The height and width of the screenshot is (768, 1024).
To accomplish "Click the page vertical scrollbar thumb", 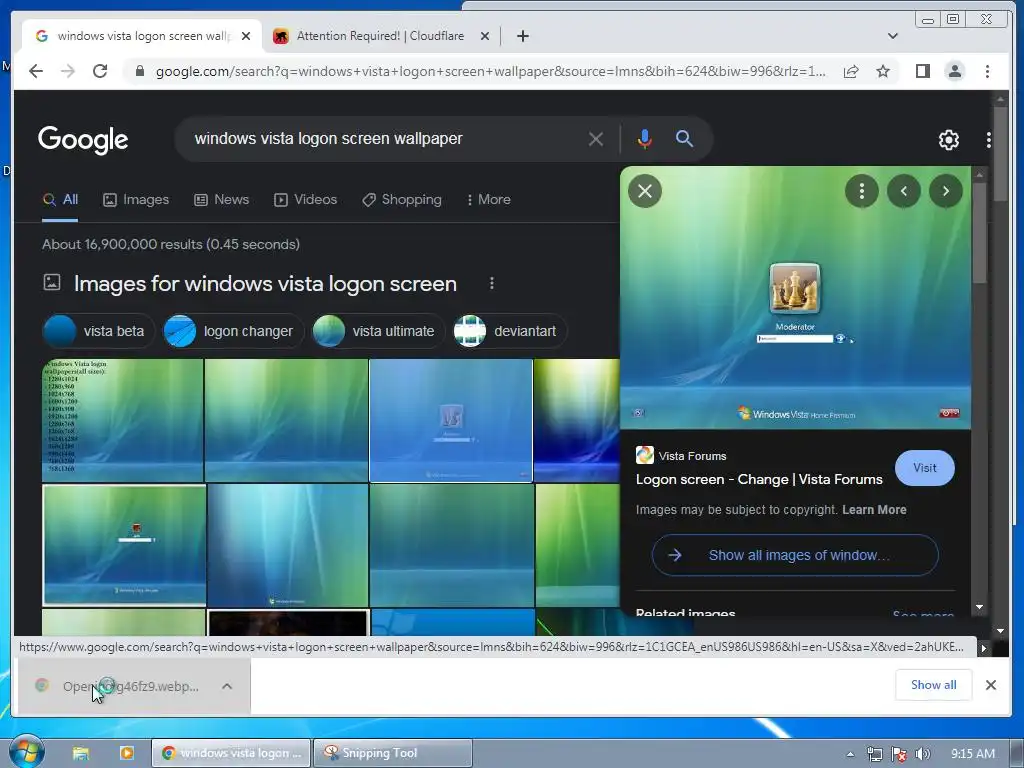I will [x=1000, y=153].
